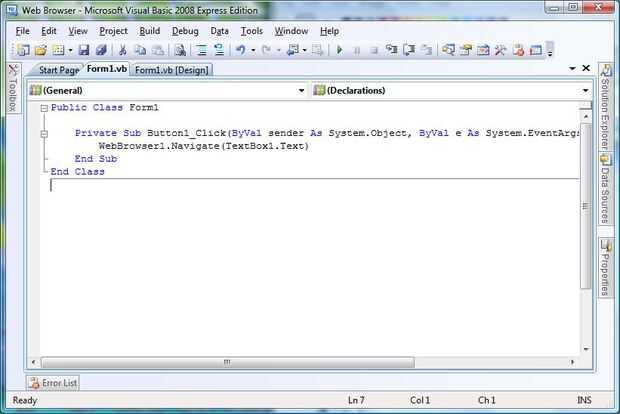Open the File menu

click(23, 31)
